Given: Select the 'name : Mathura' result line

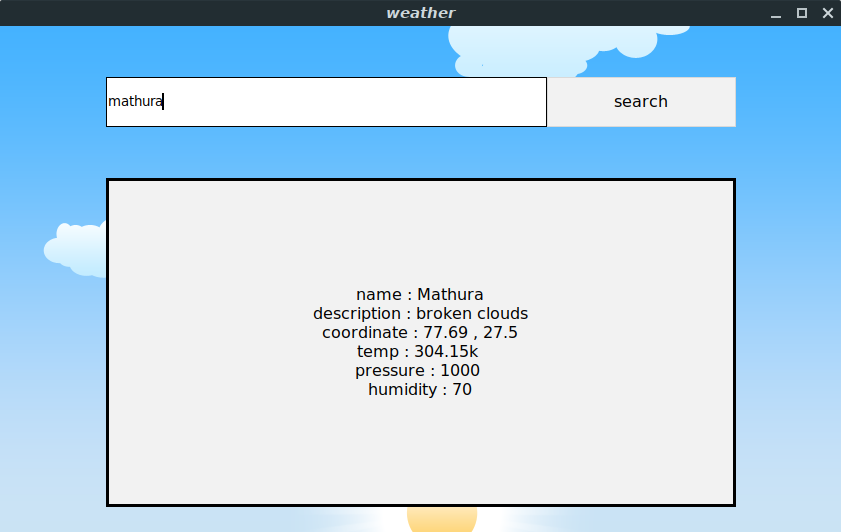Looking at the screenshot, I should click(420, 294).
